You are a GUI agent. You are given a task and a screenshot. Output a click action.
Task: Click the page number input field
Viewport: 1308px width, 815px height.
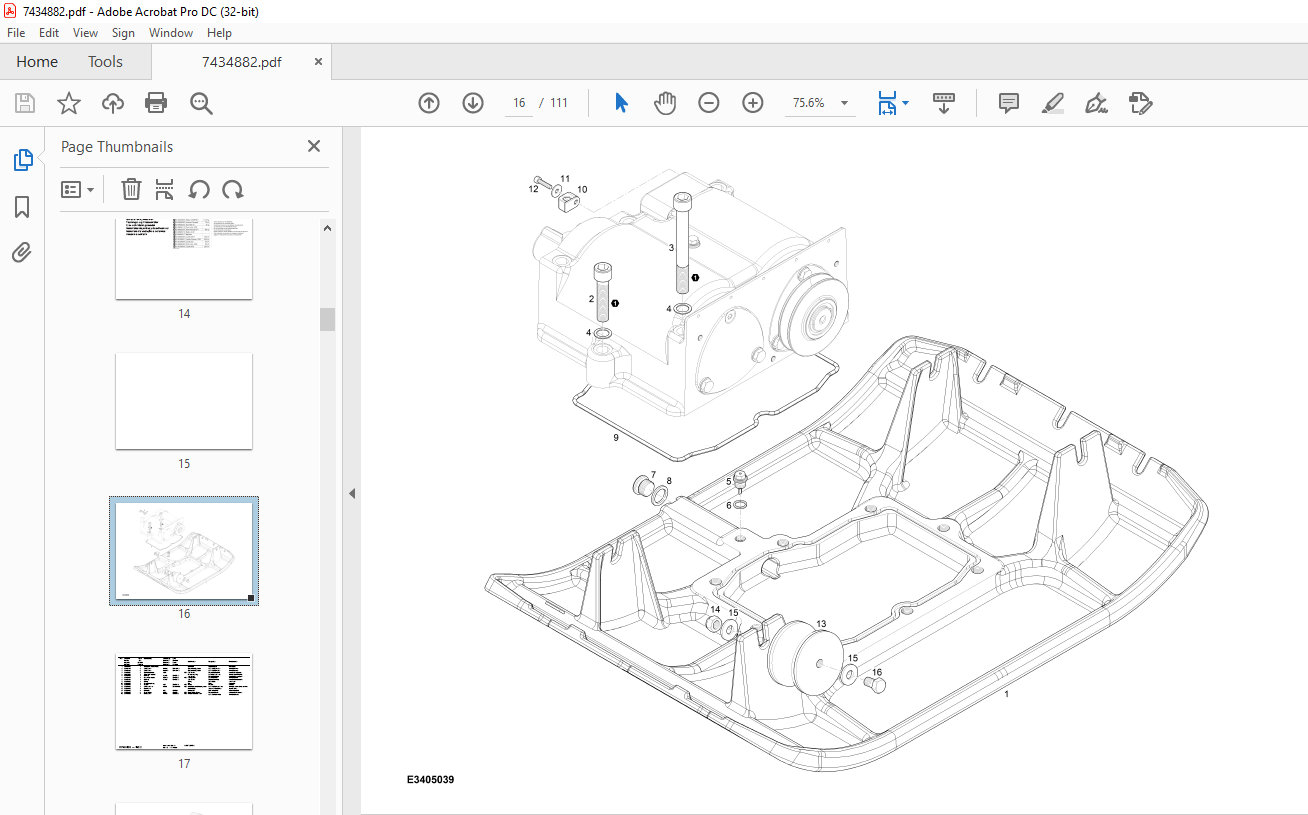click(x=519, y=103)
